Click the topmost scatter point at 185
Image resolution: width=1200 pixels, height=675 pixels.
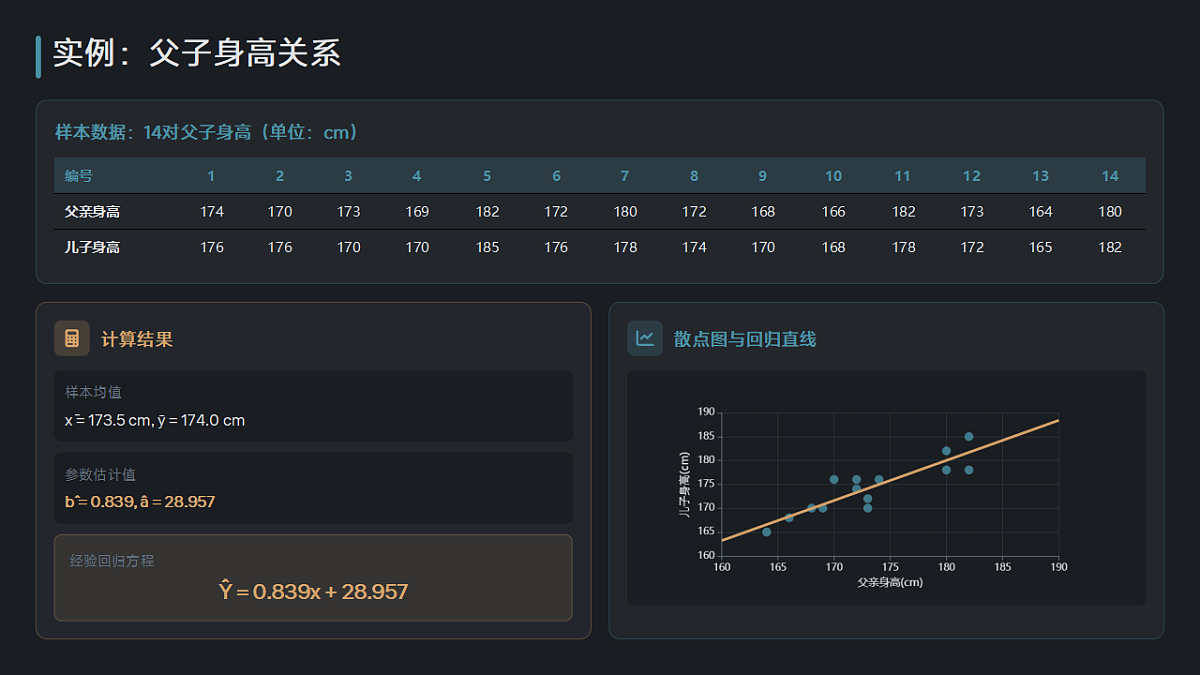pos(969,436)
